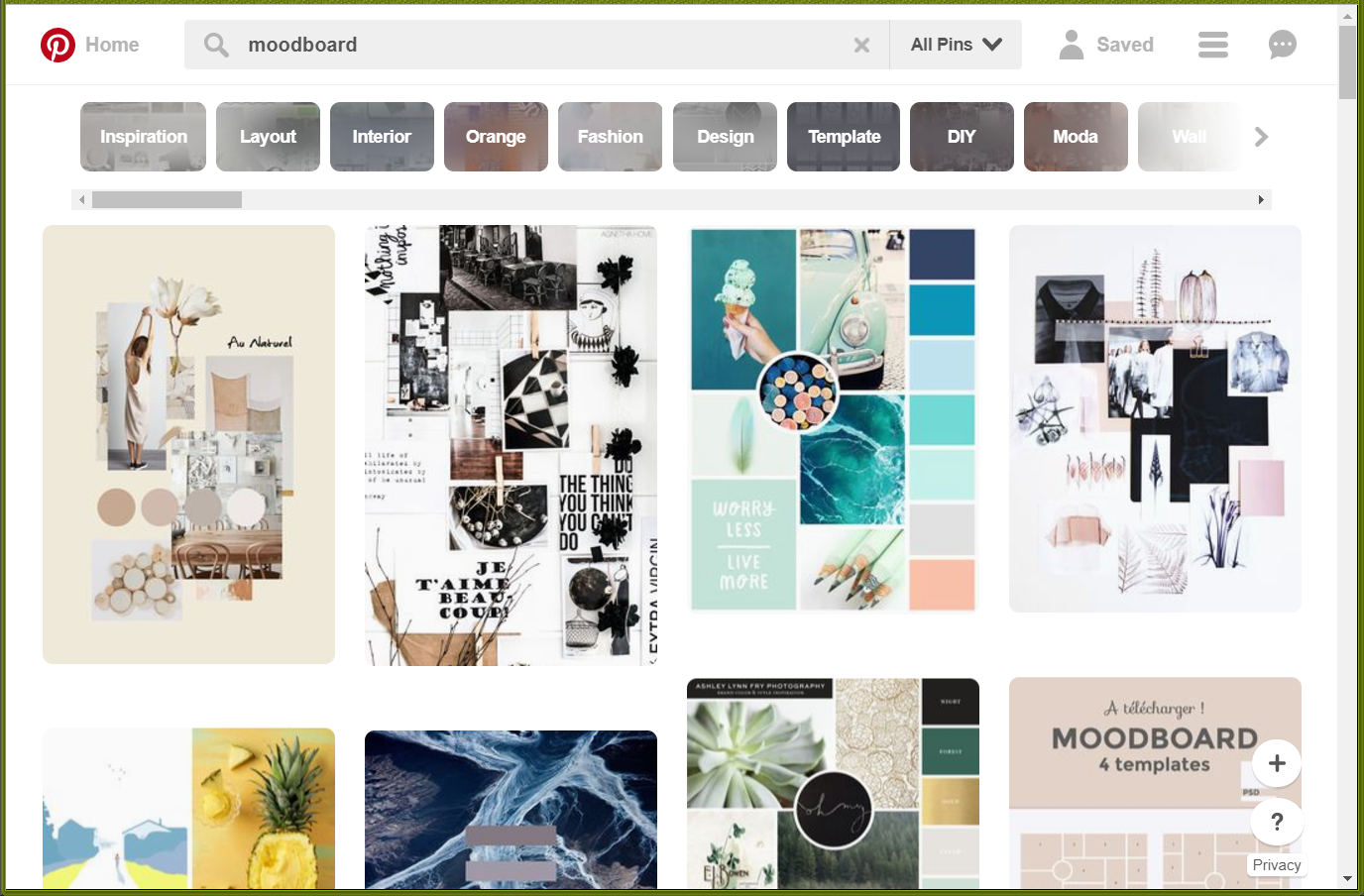This screenshot has width=1364, height=896.
Task: Click the plus add pin button
Action: pyautogui.click(x=1277, y=763)
